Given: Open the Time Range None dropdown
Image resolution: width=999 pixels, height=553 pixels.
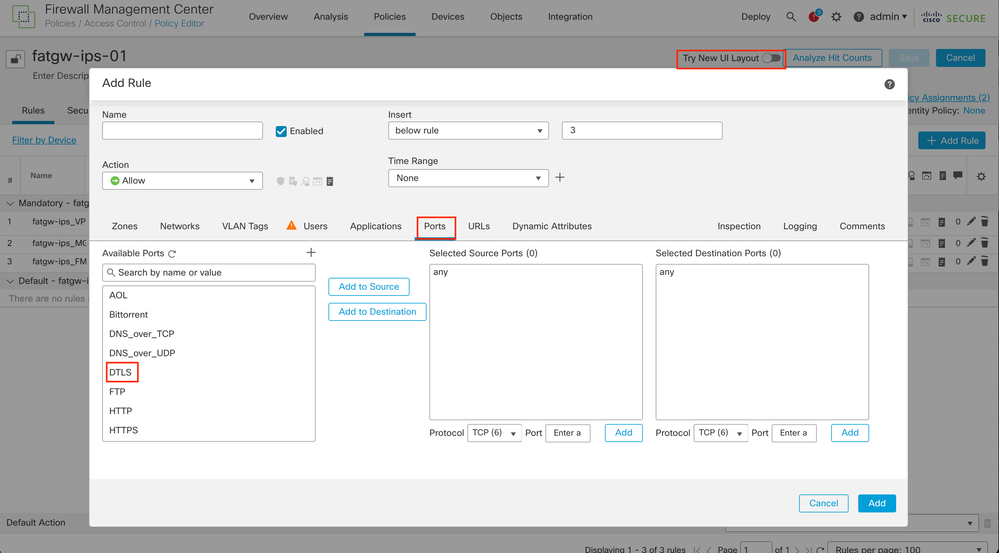Looking at the screenshot, I should [x=468, y=178].
